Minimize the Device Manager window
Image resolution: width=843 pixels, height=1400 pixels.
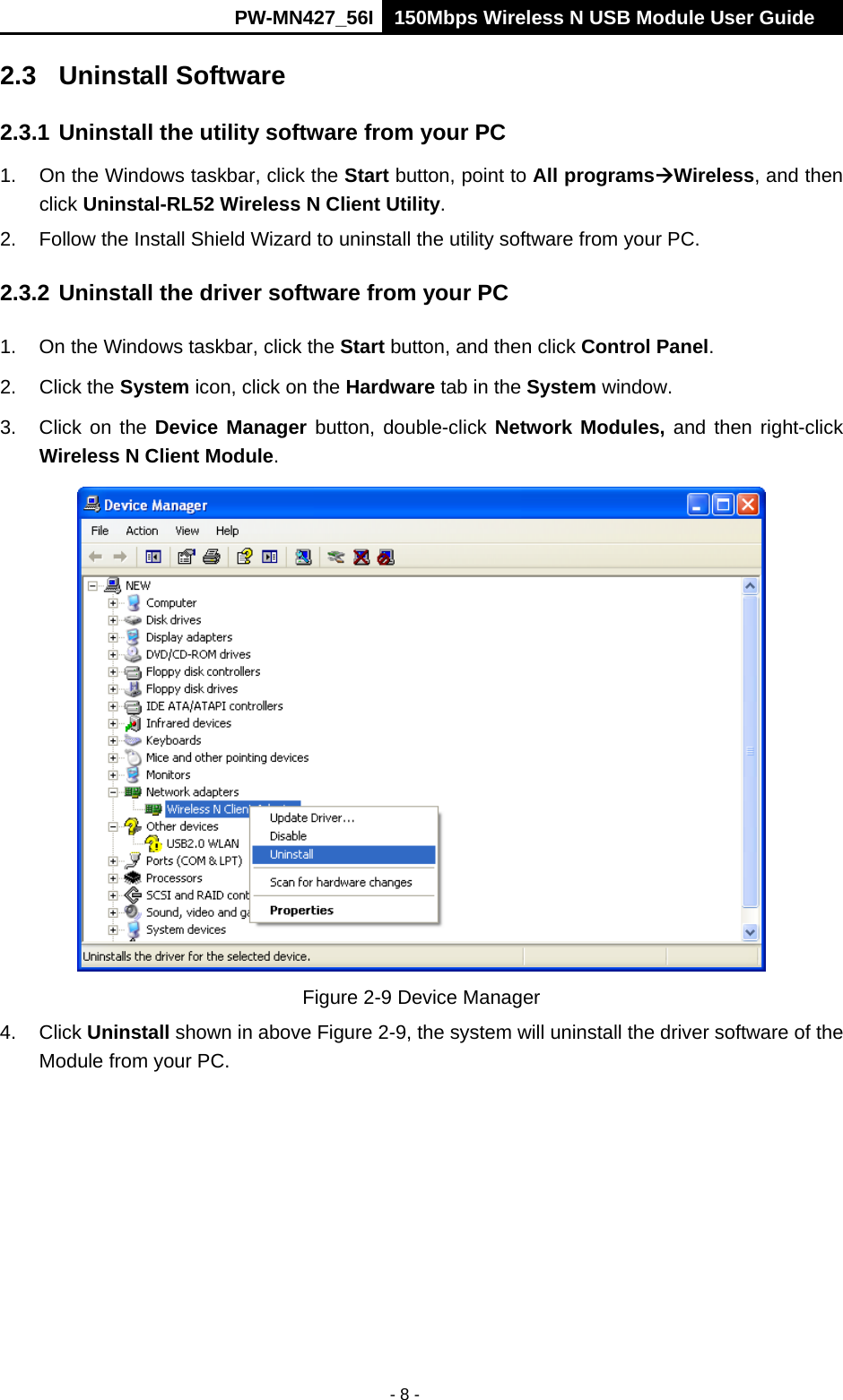[x=699, y=505]
